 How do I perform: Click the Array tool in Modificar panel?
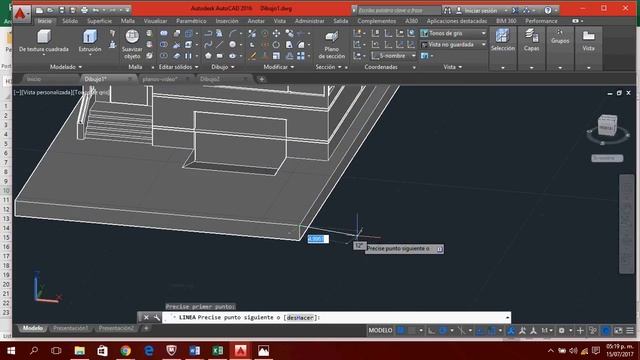pyautogui.click(x=301, y=56)
